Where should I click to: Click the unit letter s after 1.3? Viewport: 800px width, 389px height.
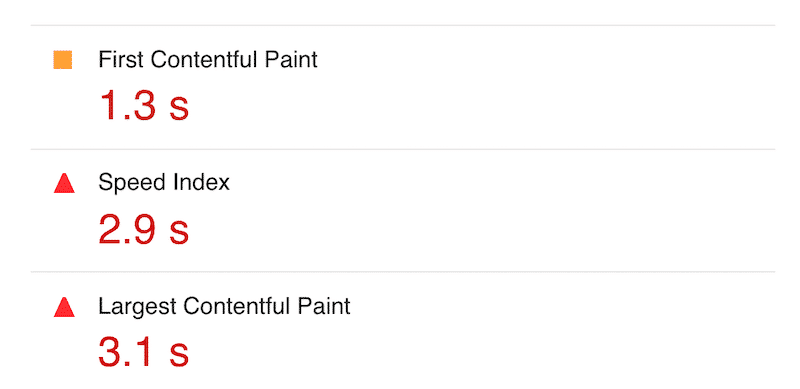(179, 109)
